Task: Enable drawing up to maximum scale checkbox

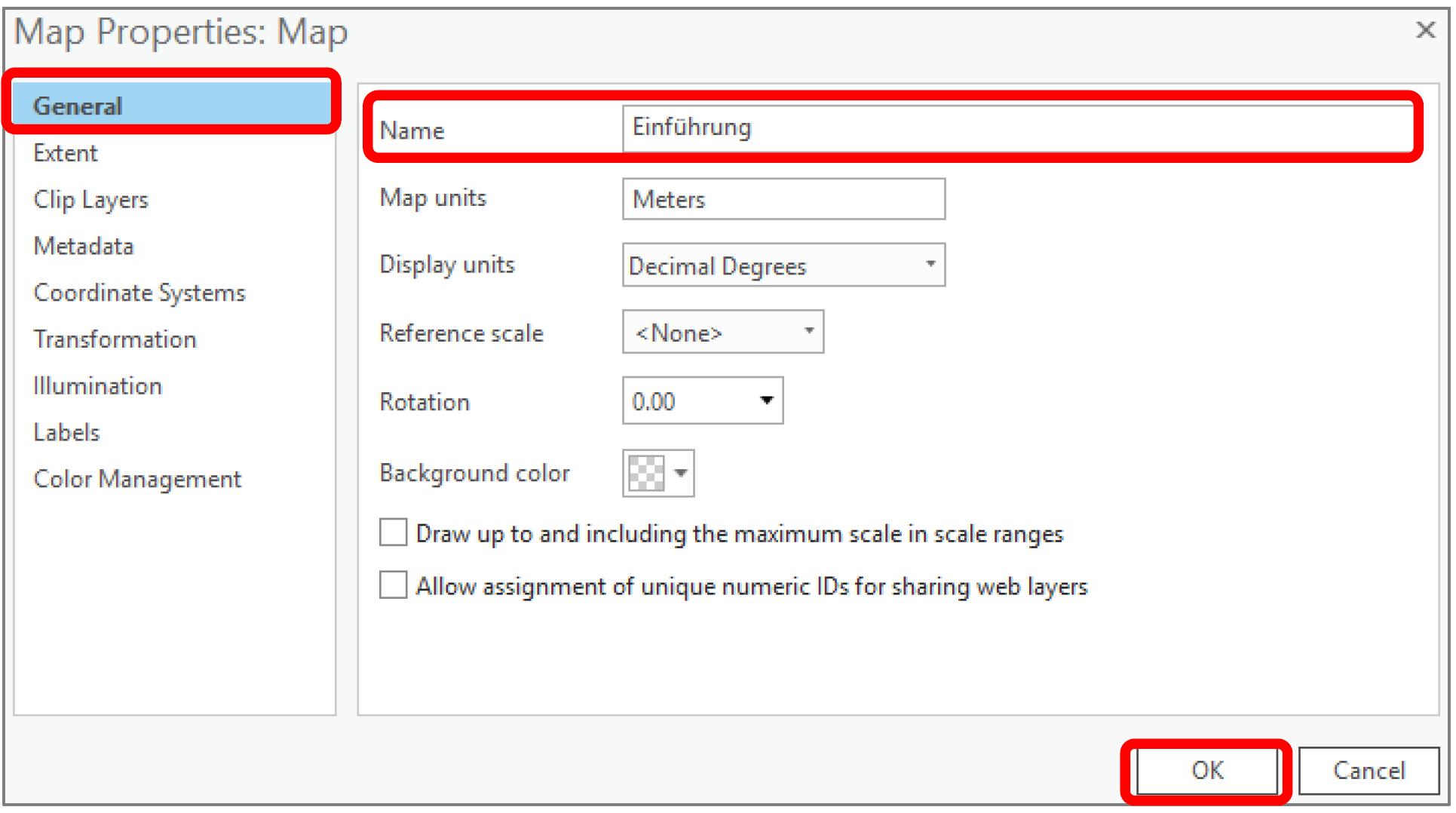Action: (394, 532)
